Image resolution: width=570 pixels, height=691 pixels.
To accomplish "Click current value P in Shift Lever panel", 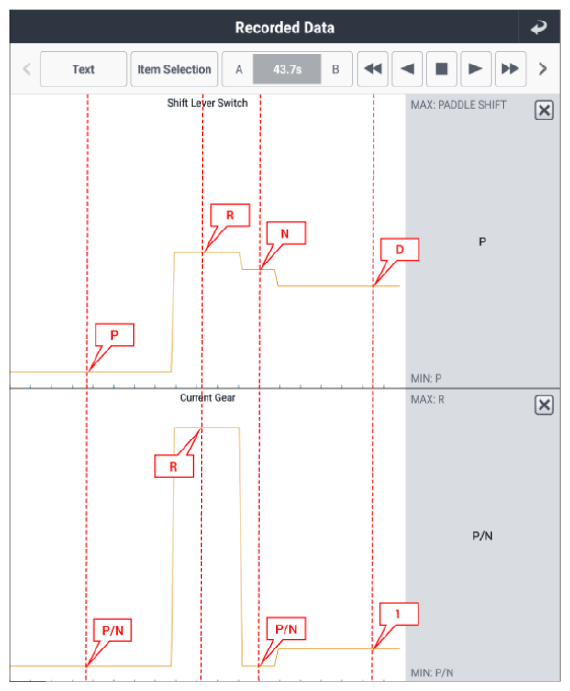I will (x=482, y=241).
